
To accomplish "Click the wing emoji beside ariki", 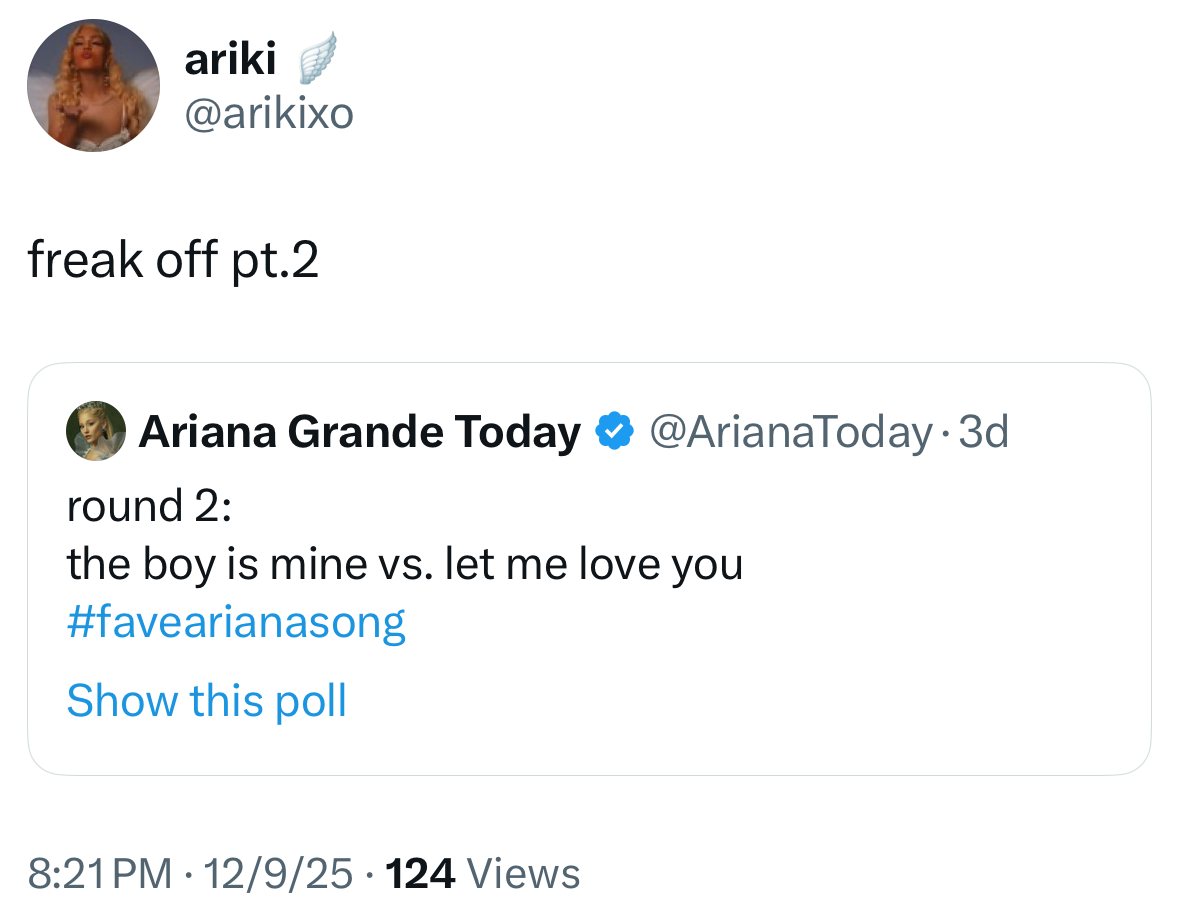I will tap(316, 58).
